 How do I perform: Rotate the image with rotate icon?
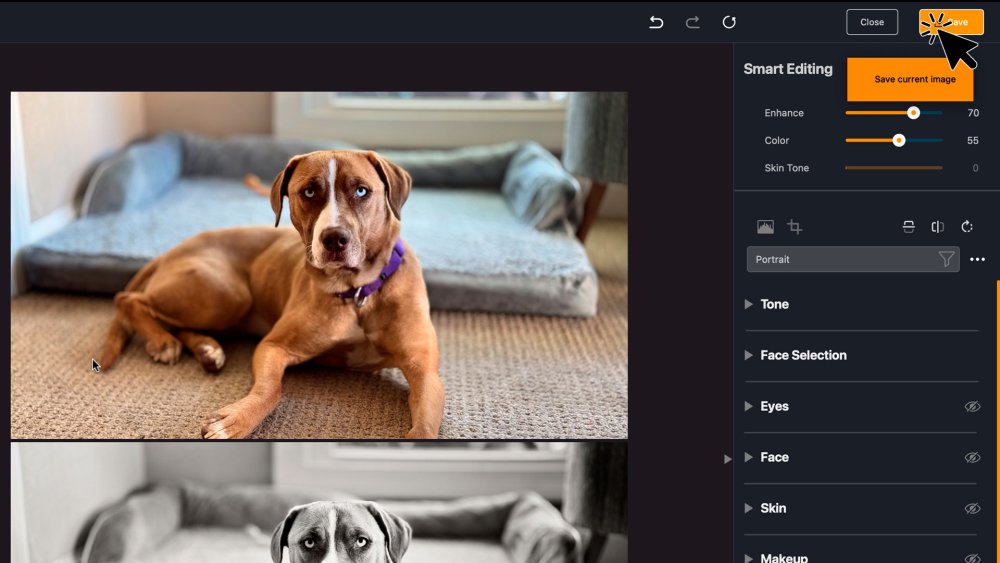[967, 226]
